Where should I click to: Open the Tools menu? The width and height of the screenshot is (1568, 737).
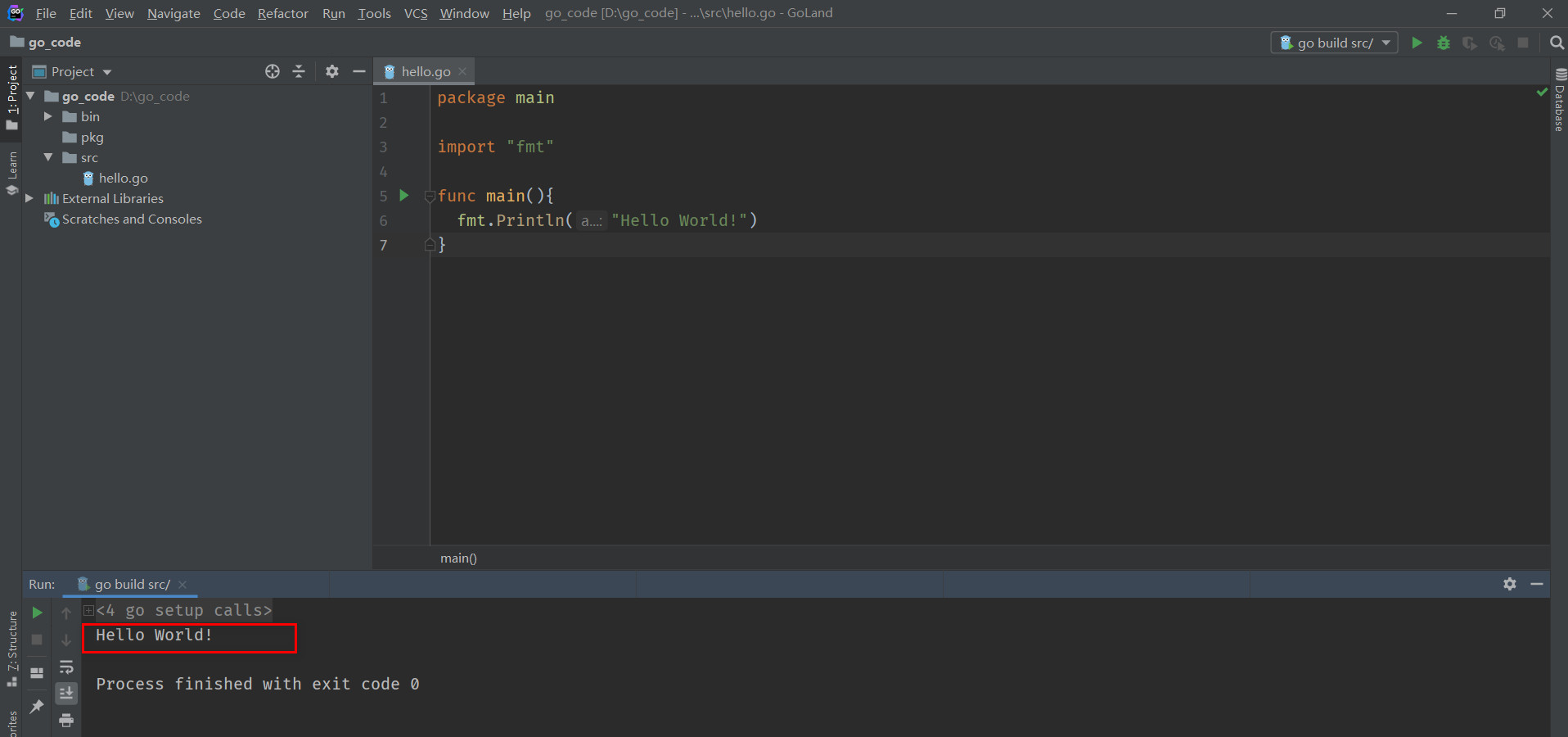coord(374,13)
